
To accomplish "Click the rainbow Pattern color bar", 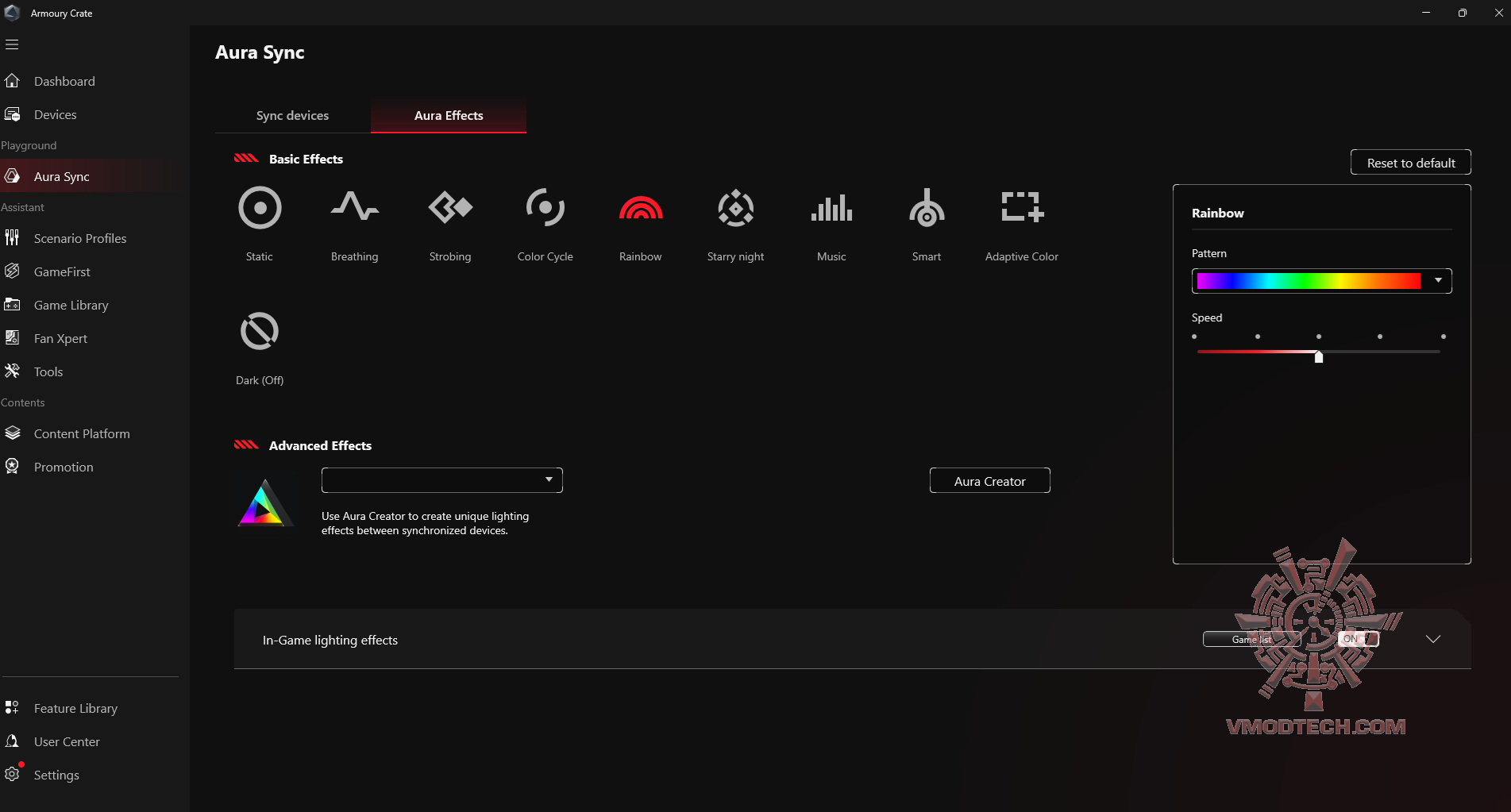I will (x=1309, y=281).
